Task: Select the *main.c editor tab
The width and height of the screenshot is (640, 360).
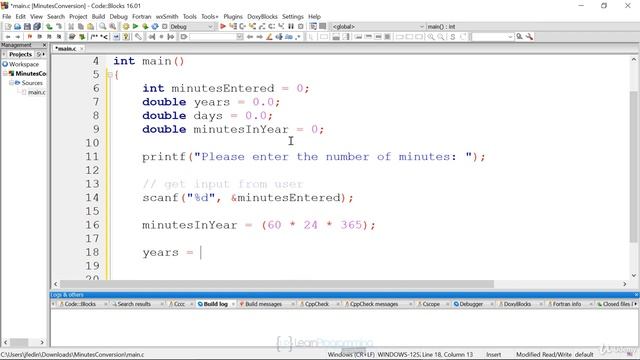Action: [66, 49]
